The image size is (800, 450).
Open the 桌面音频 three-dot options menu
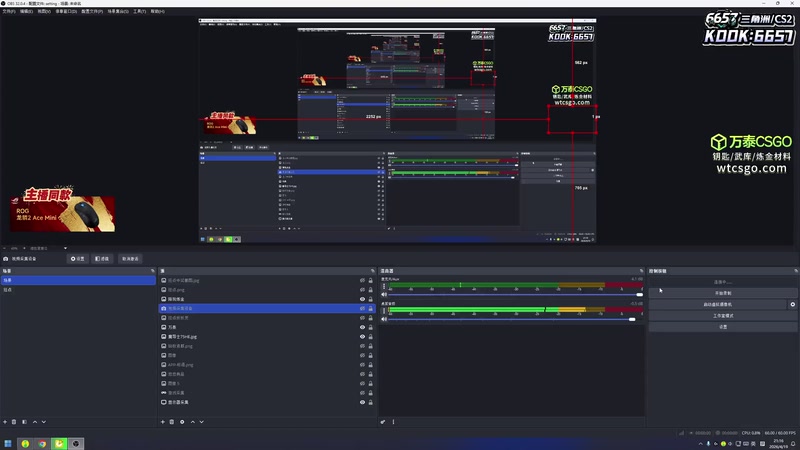click(x=384, y=311)
